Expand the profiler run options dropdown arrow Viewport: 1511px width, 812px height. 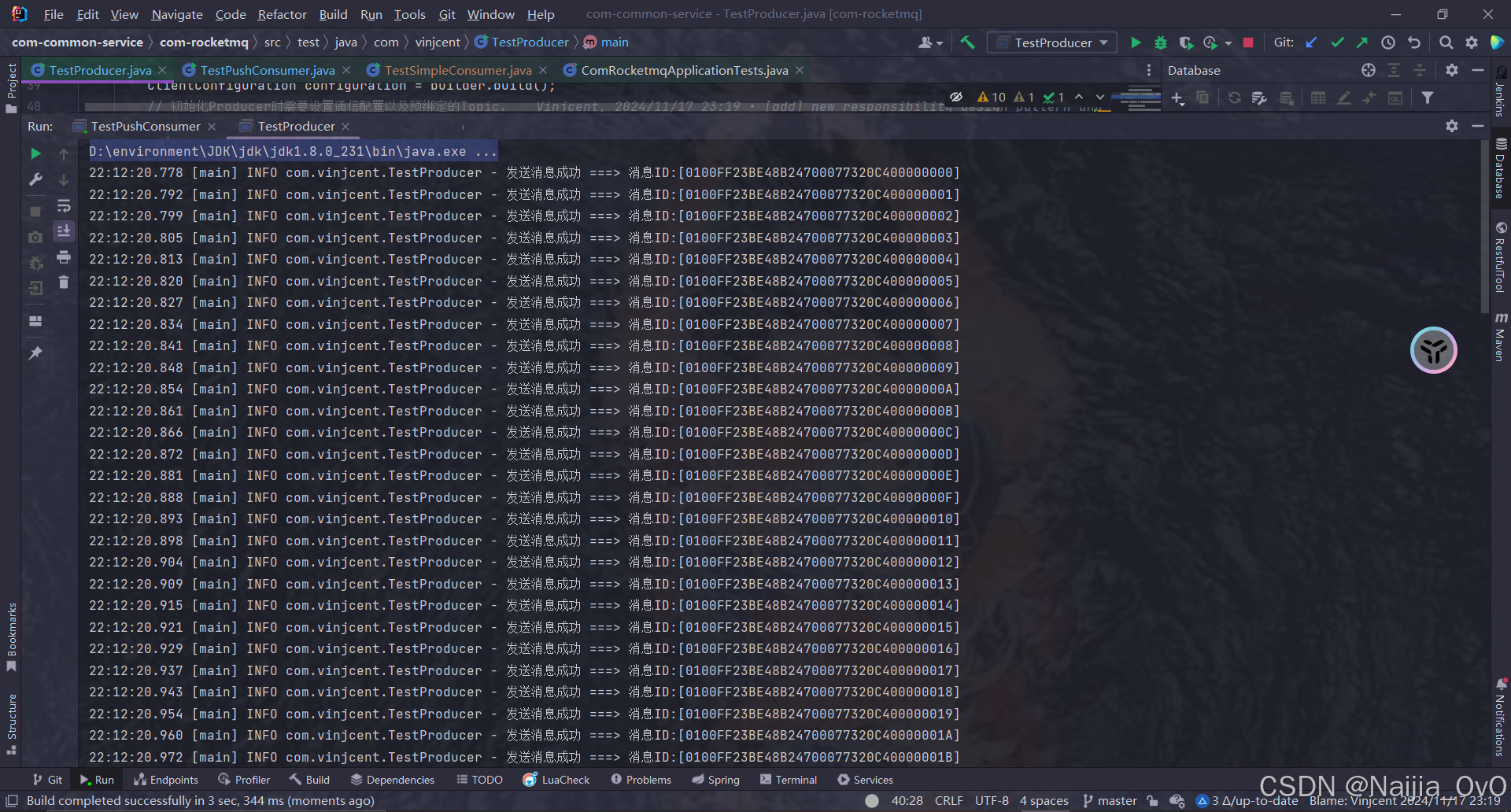(1228, 43)
